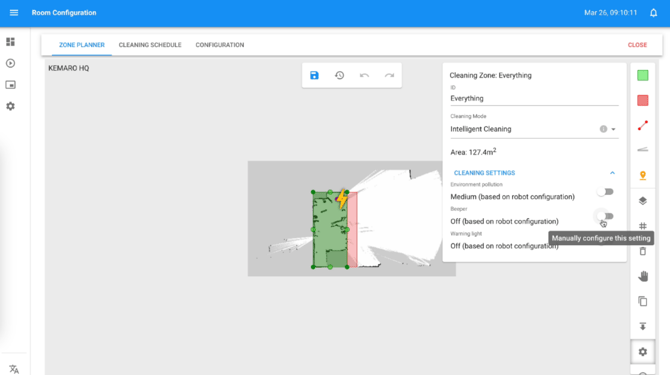The width and height of the screenshot is (670, 375).
Task: Select the green cleaning zone on map
Action: point(330,230)
